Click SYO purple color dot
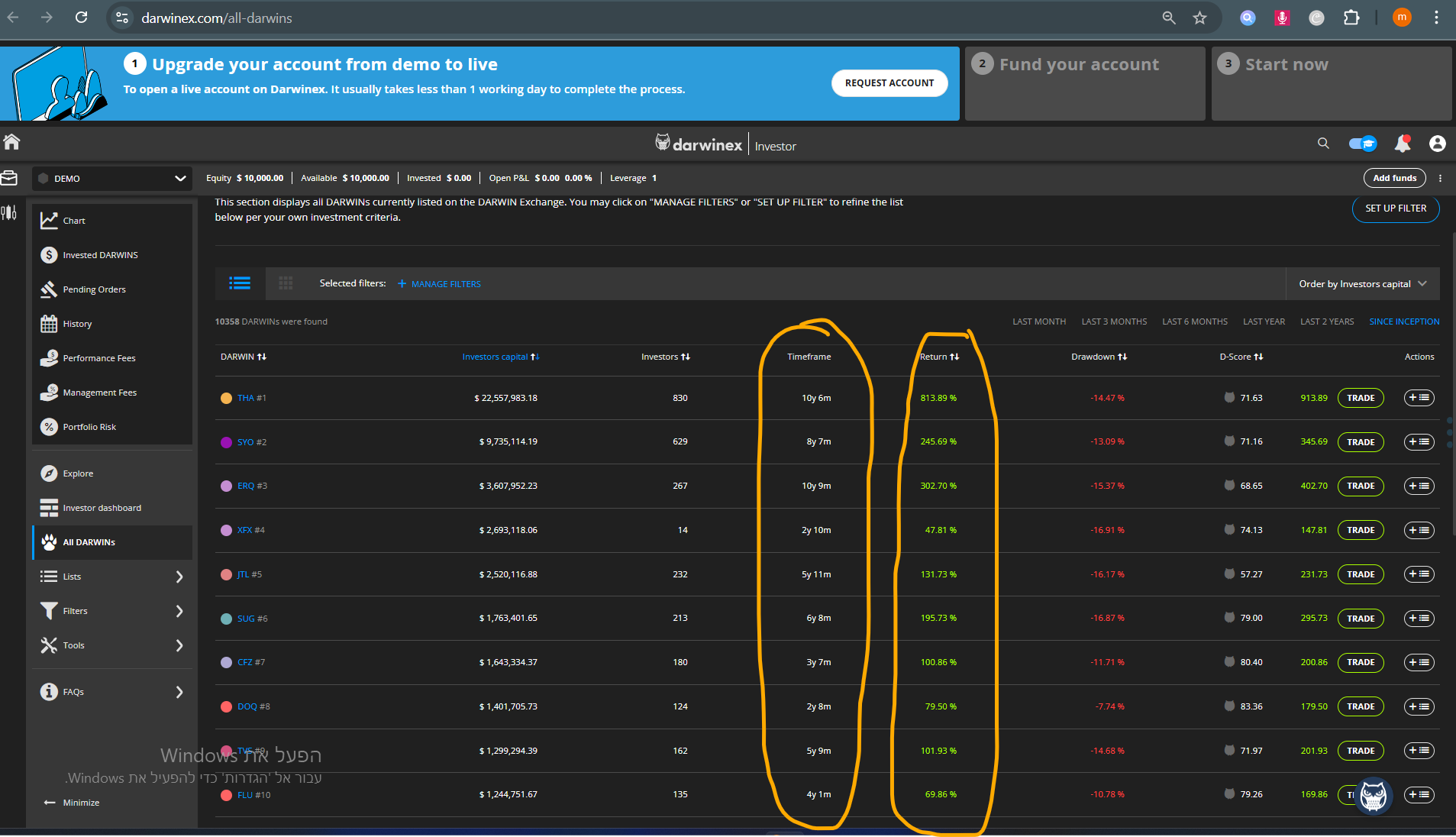Image resolution: width=1456 pixels, height=837 pixels. click(x=226, y=442)
